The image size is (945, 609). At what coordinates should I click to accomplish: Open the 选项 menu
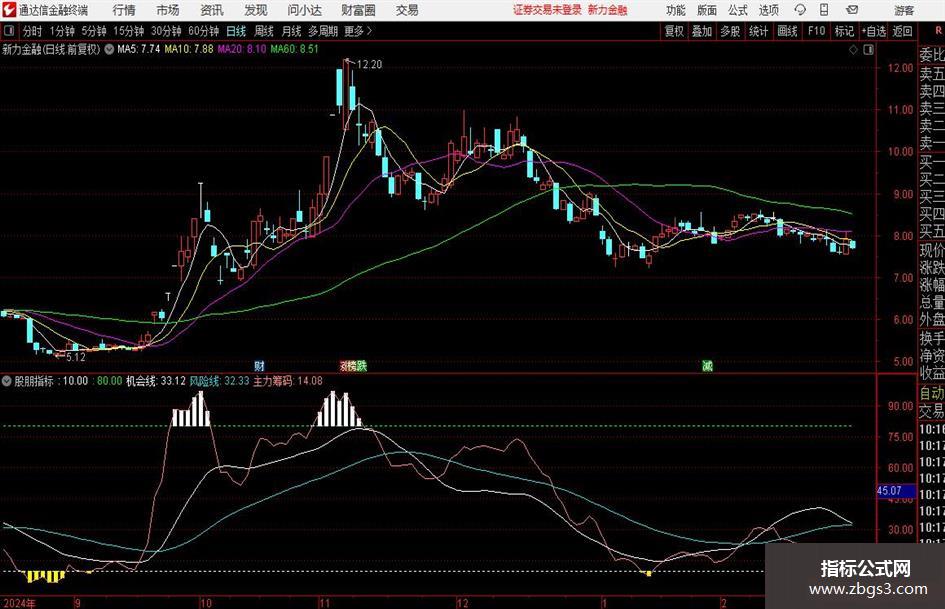click(768, 10)
